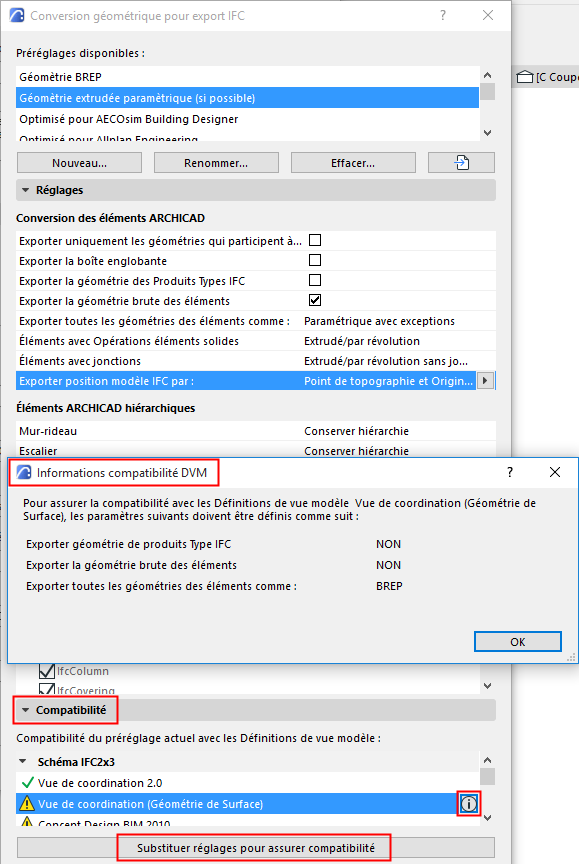Click the green checkmark beside Vue de coordination 2.0
579x864 pixels.
28,782
